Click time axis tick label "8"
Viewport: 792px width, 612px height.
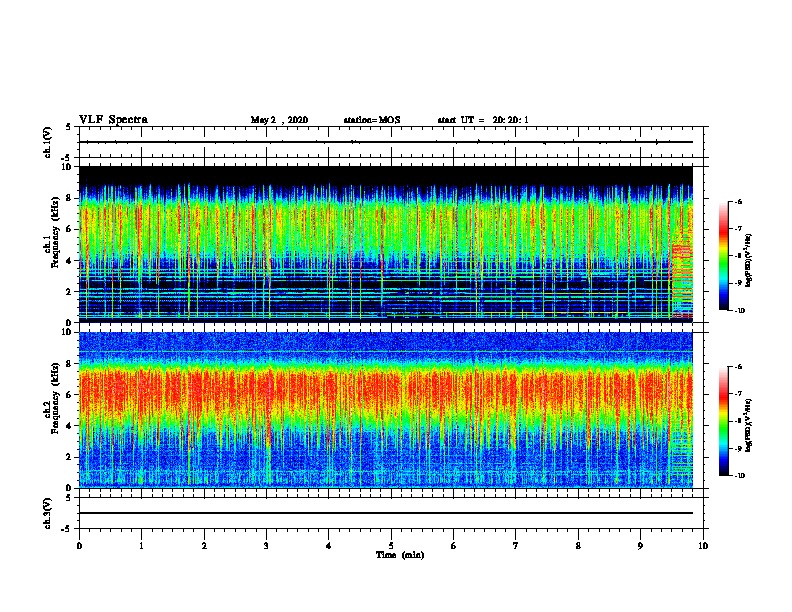click(x=578, y=546)
